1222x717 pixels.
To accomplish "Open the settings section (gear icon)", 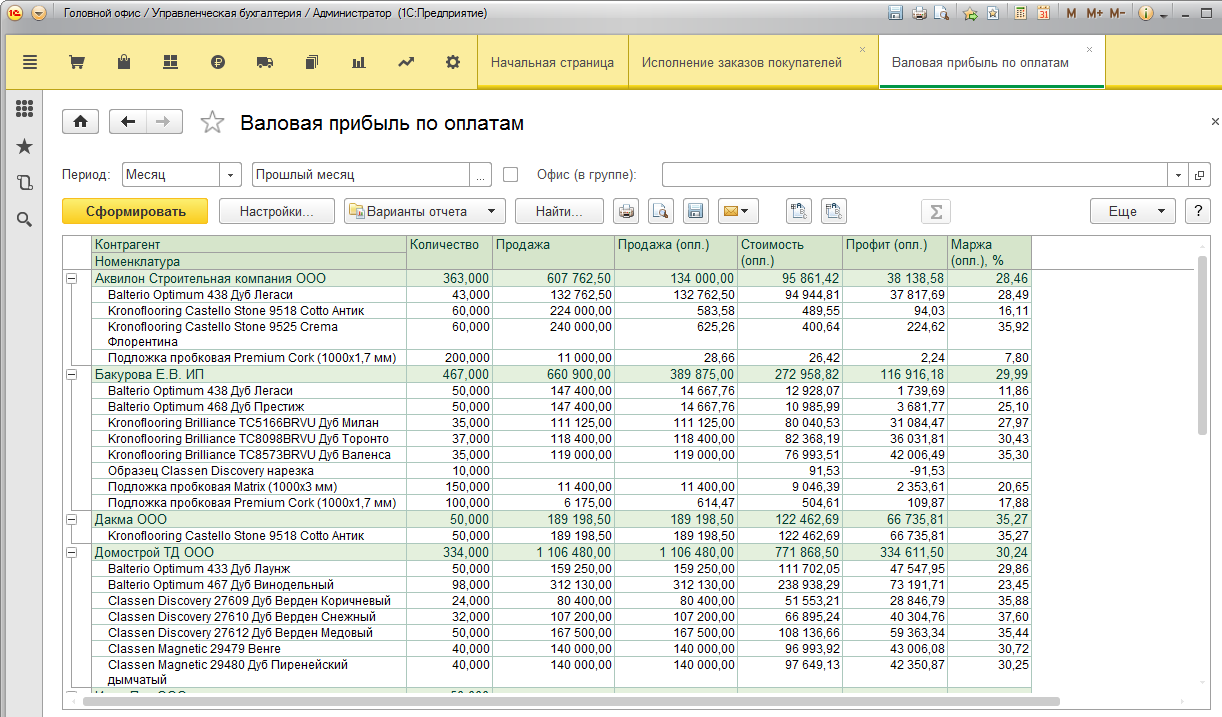I will click(453, 62).
